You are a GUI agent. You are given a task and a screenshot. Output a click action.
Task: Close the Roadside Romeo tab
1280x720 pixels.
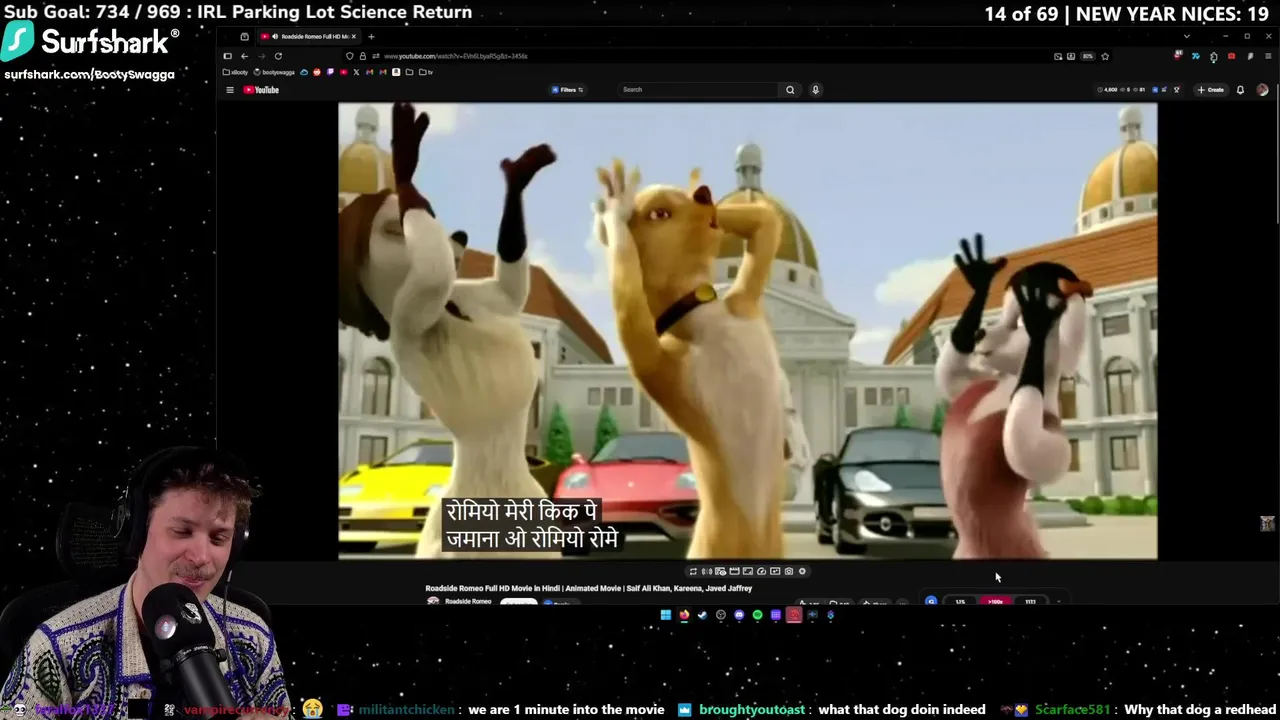pos(353,37)
